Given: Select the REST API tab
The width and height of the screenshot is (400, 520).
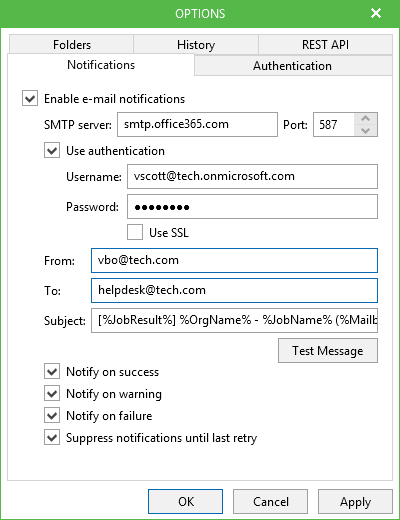Looking at the screenshot, I should pos(325,44).
